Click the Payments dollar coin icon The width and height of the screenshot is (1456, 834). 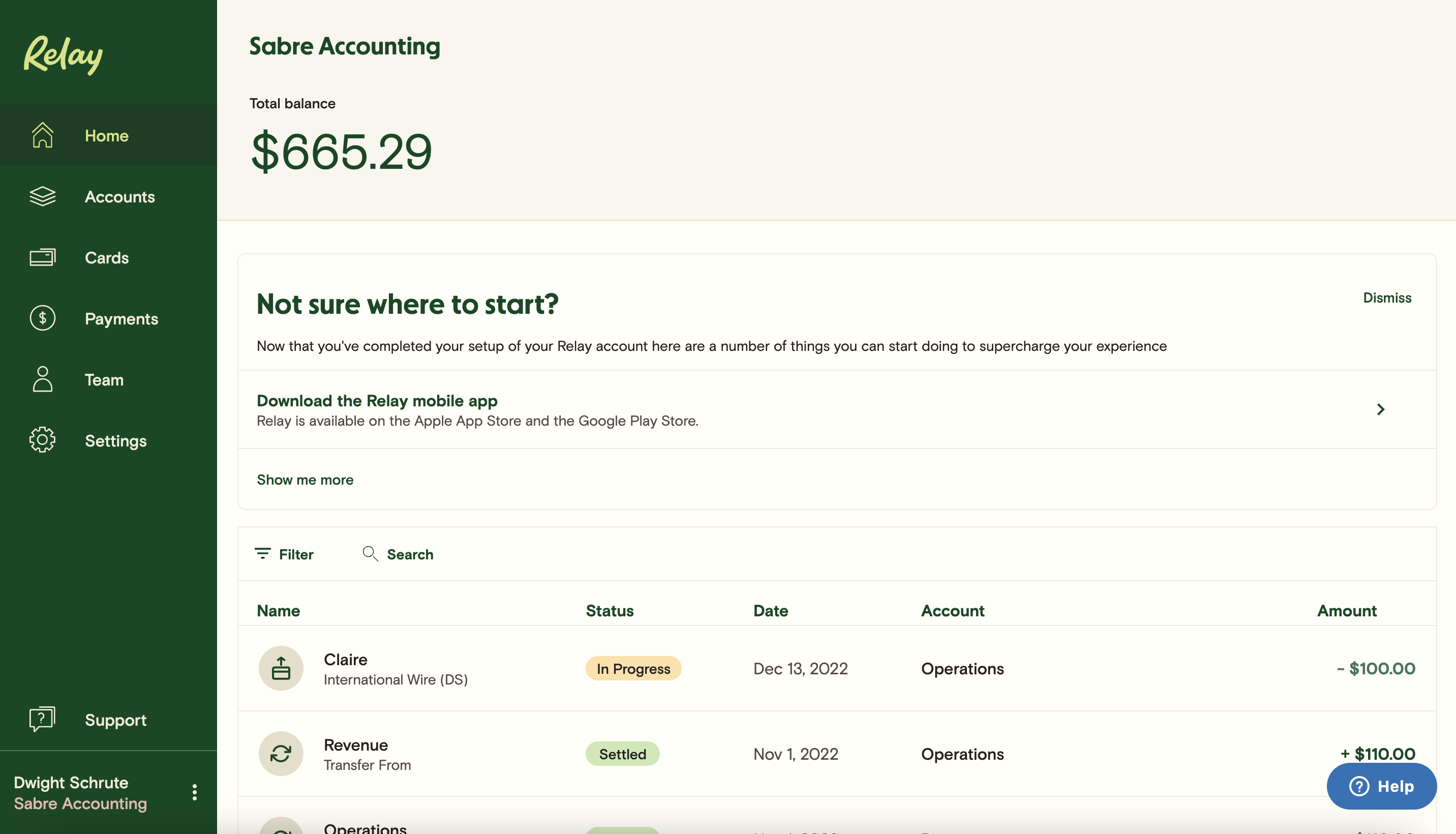pos(42,318)
